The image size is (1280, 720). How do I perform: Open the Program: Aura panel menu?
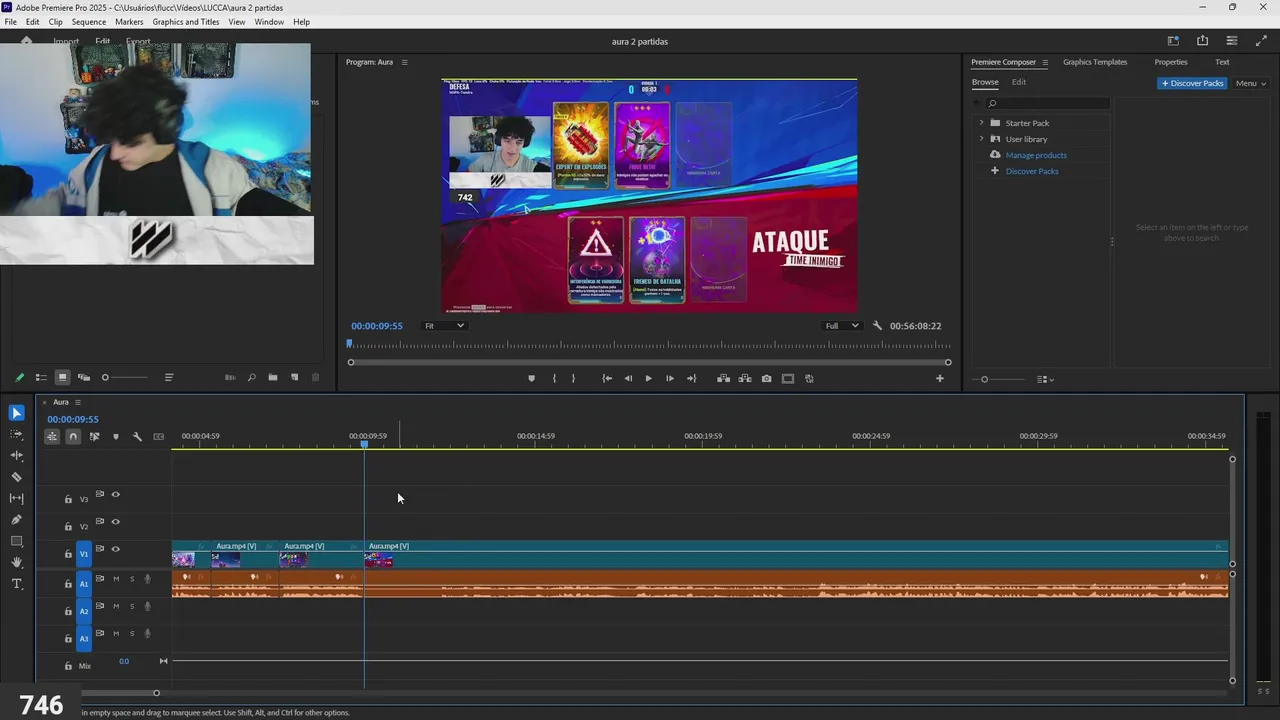(404, 62)
